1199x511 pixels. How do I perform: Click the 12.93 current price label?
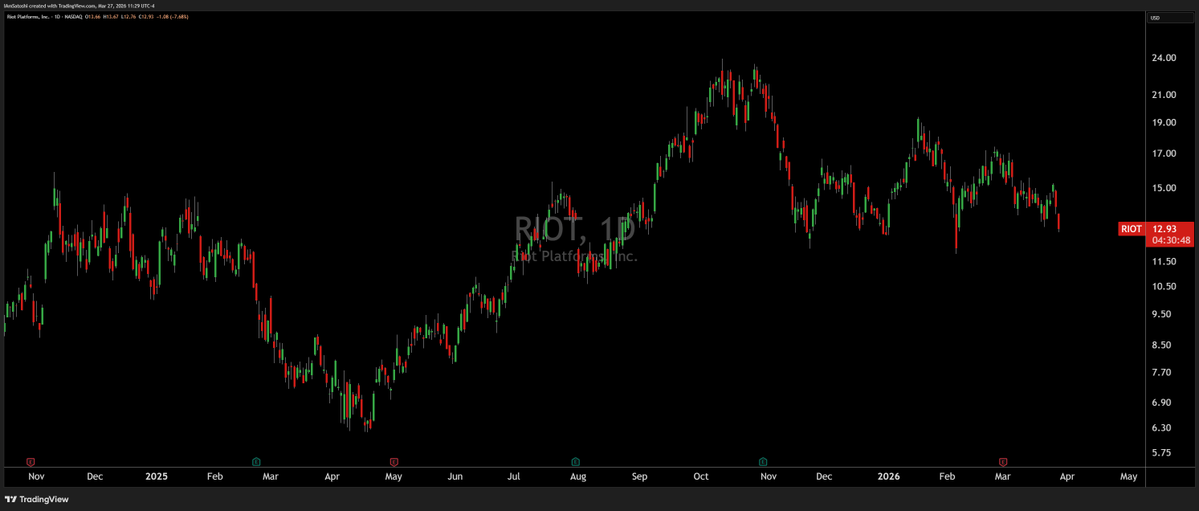point(1163,228)
